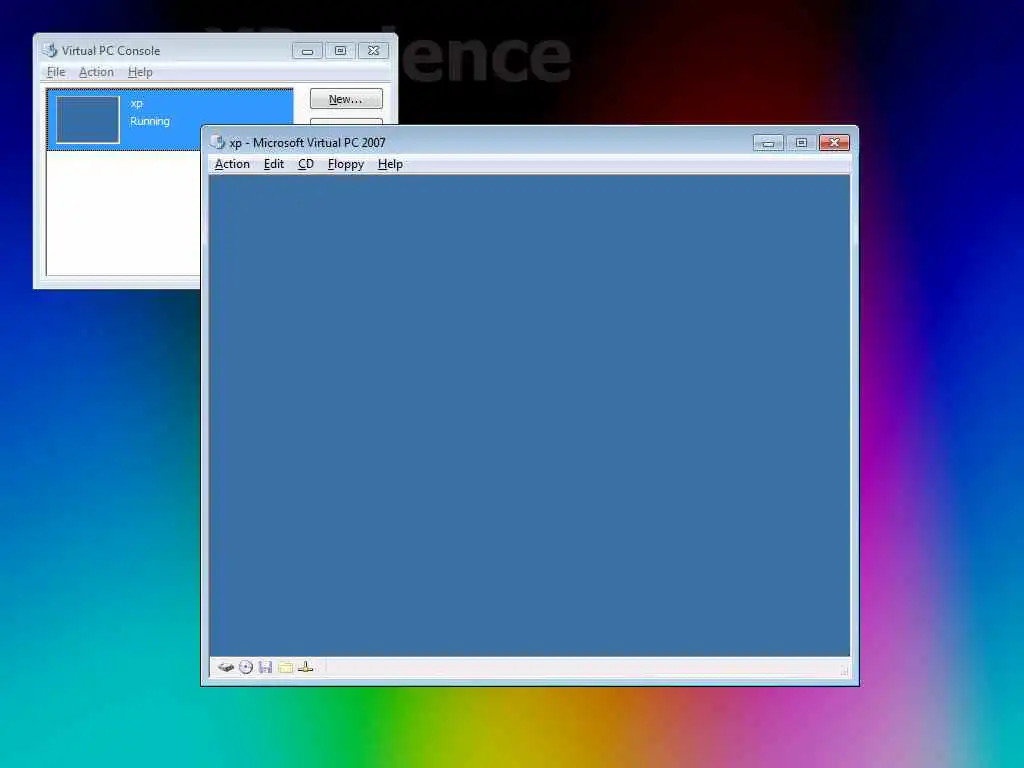Close the Virtual PC Console window
The image size is (1024, 768).
coord(374,51)
